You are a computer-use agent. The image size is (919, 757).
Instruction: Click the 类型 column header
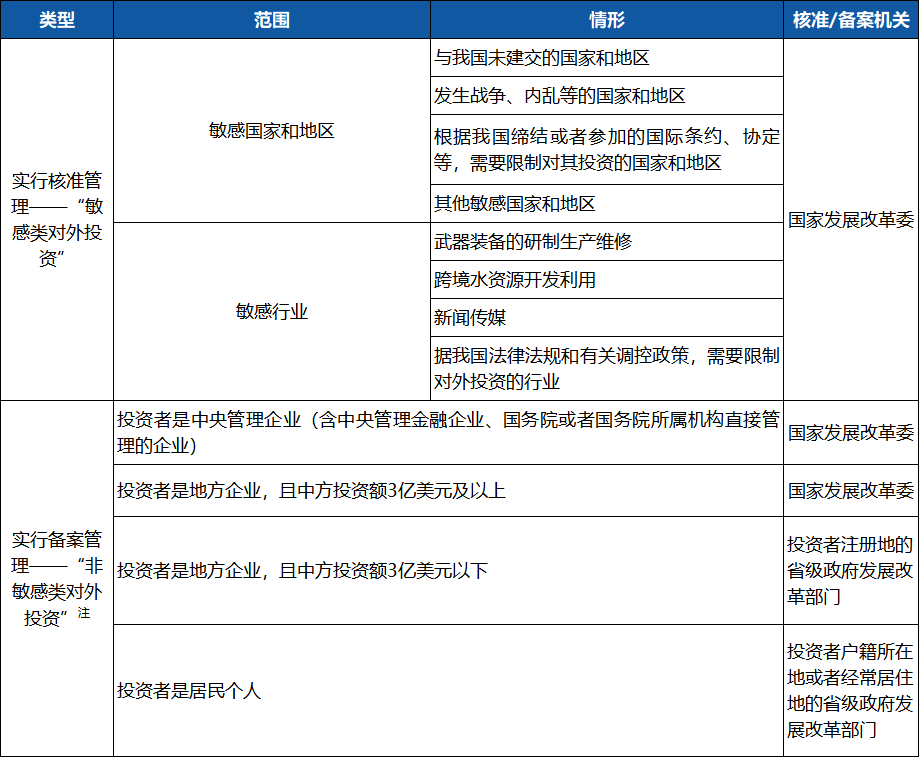[x=57, y=20]
